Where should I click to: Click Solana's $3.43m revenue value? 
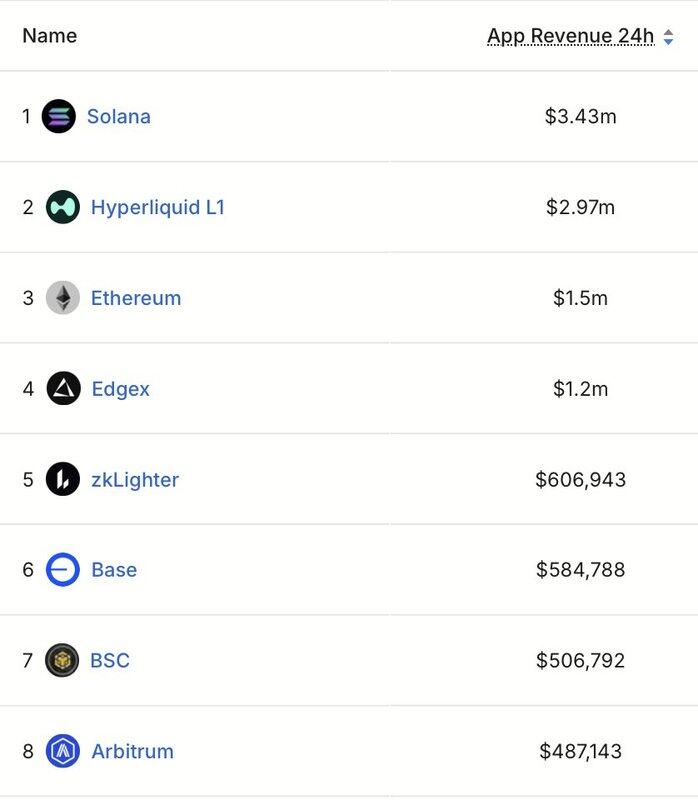click(580, 117)
